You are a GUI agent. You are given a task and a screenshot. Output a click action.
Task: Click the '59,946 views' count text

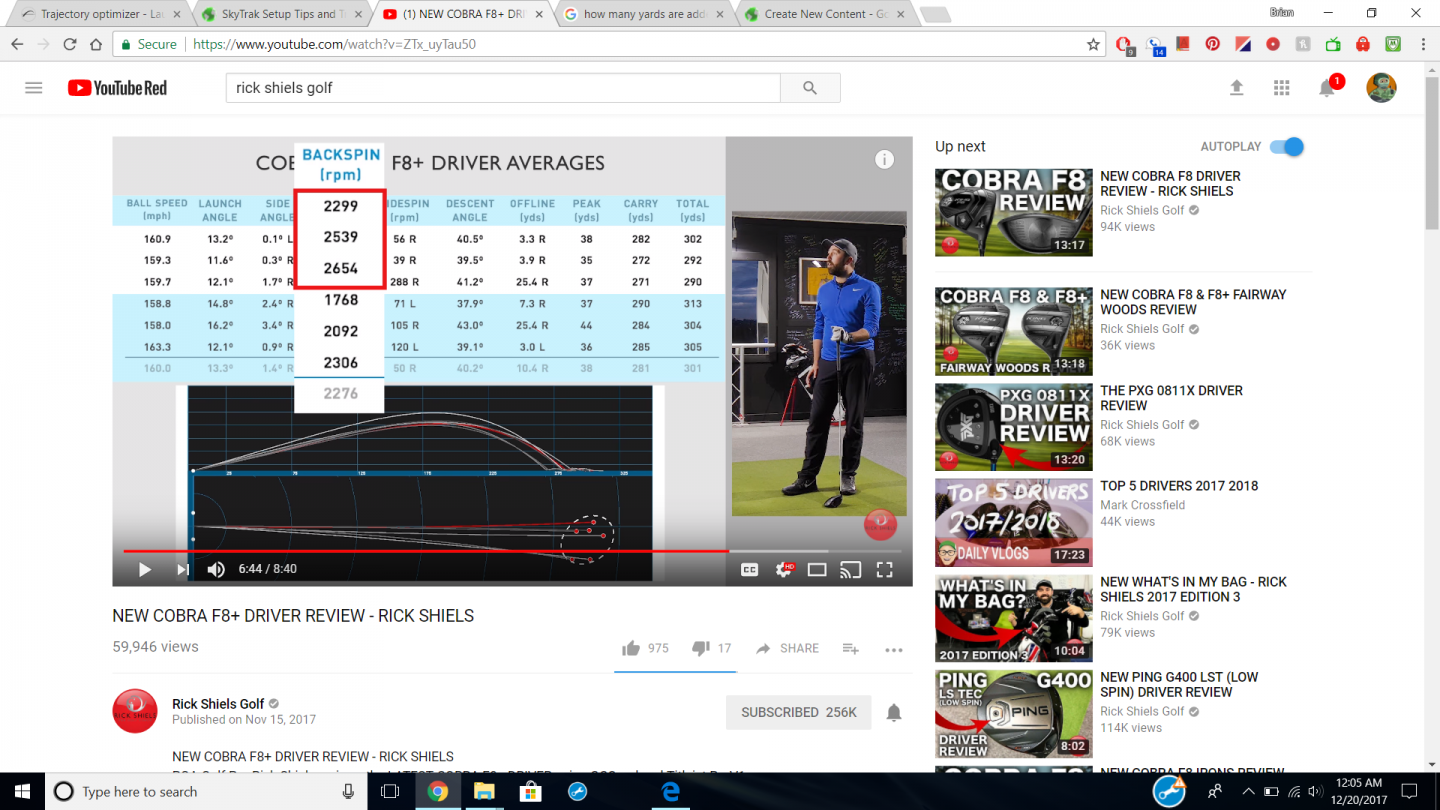click(x=155, y=647)
